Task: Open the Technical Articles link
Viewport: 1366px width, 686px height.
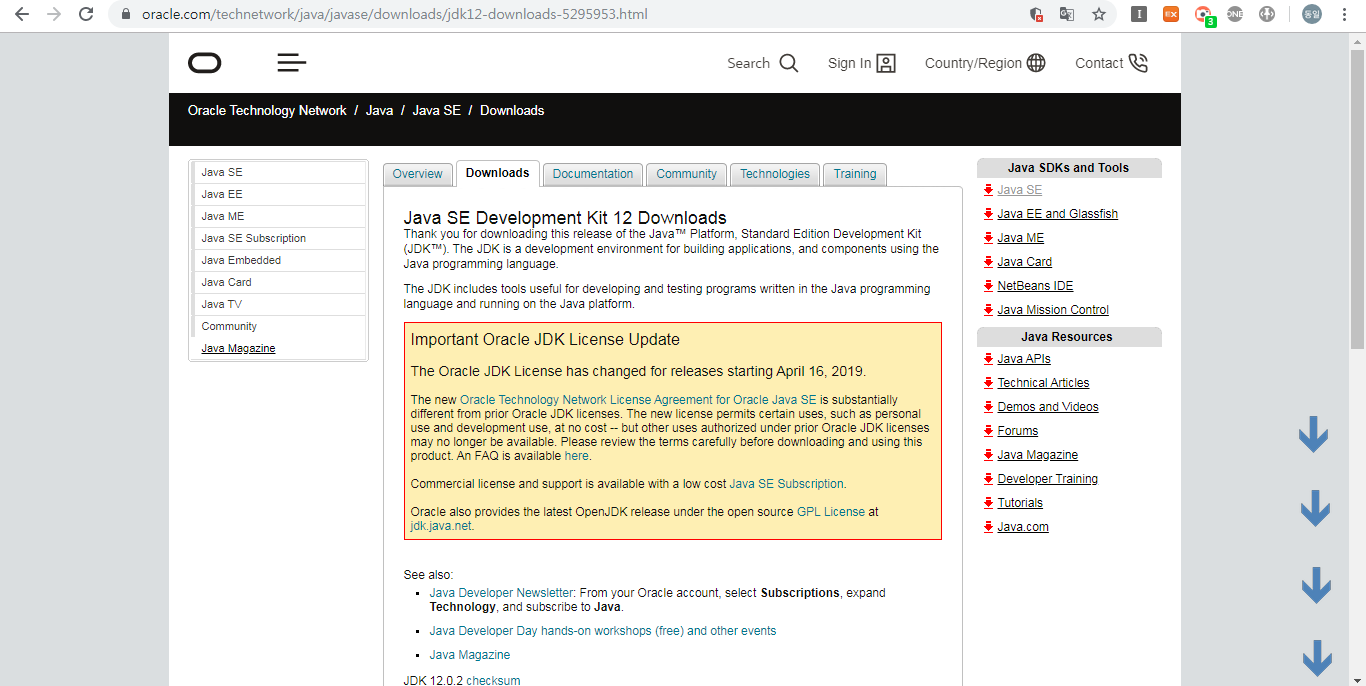Action: coord(1043,383)
